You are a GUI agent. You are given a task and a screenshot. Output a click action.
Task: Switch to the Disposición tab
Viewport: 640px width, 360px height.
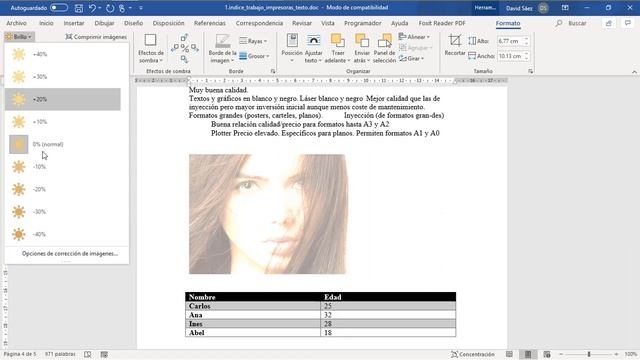(x=169, y=23)
